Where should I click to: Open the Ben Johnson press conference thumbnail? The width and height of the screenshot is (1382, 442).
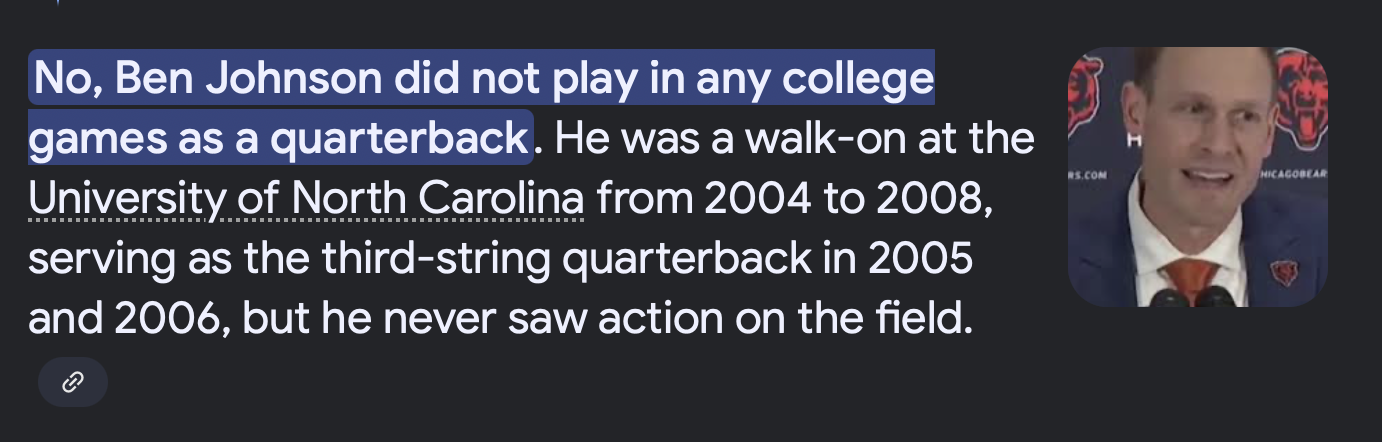[1198, 177]
